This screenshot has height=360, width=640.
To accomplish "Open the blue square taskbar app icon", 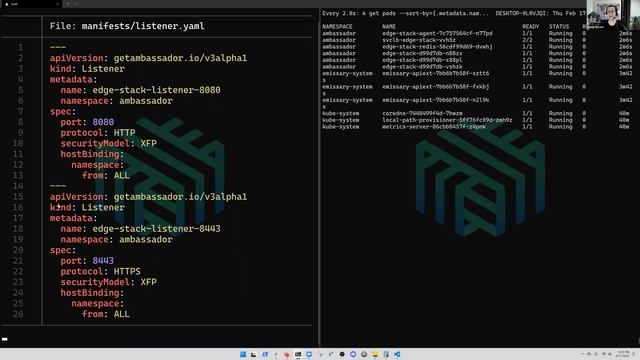I will (265, 354).
